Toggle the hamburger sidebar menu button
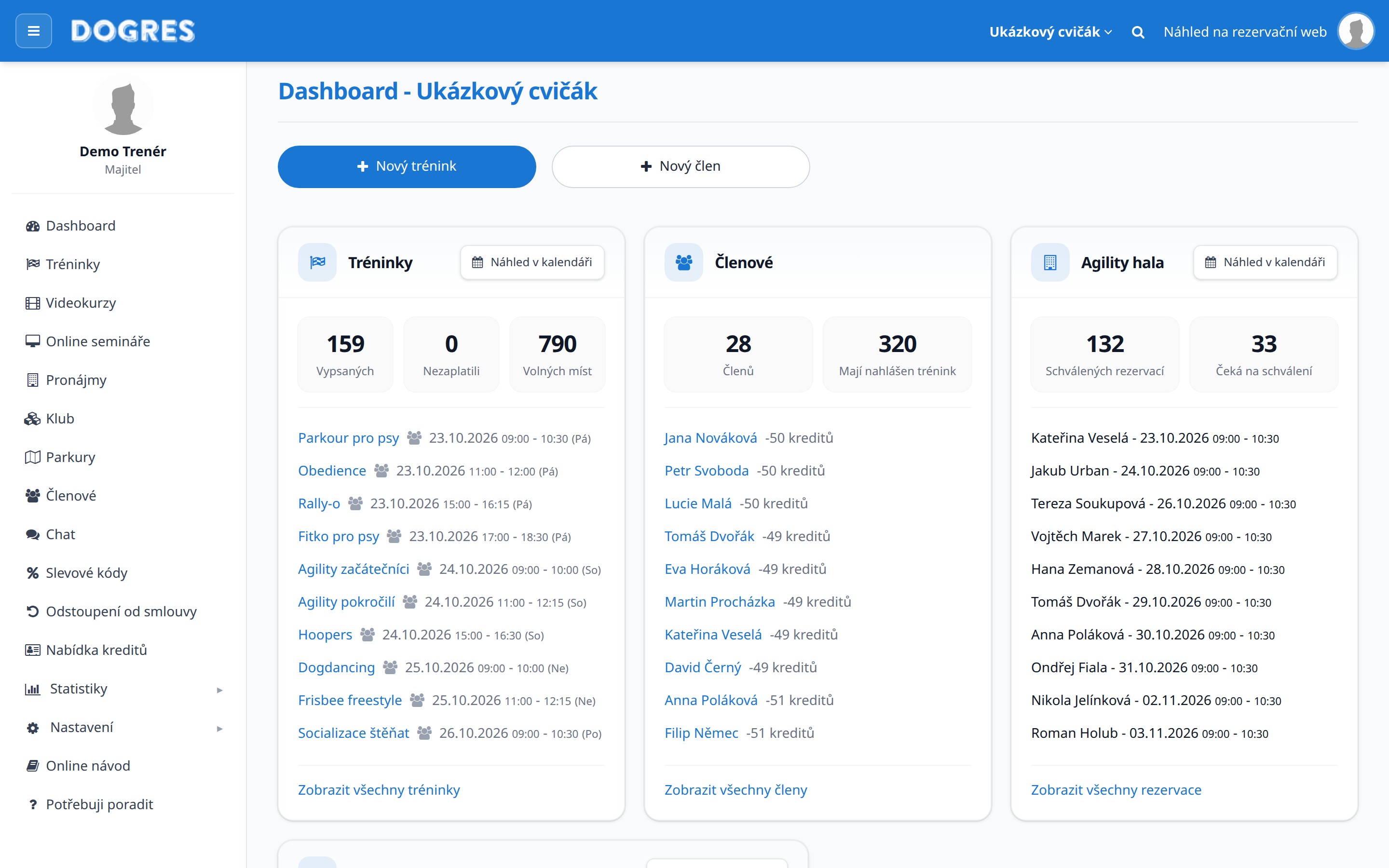Screen dimensions: 1389x868 (33, 31)
